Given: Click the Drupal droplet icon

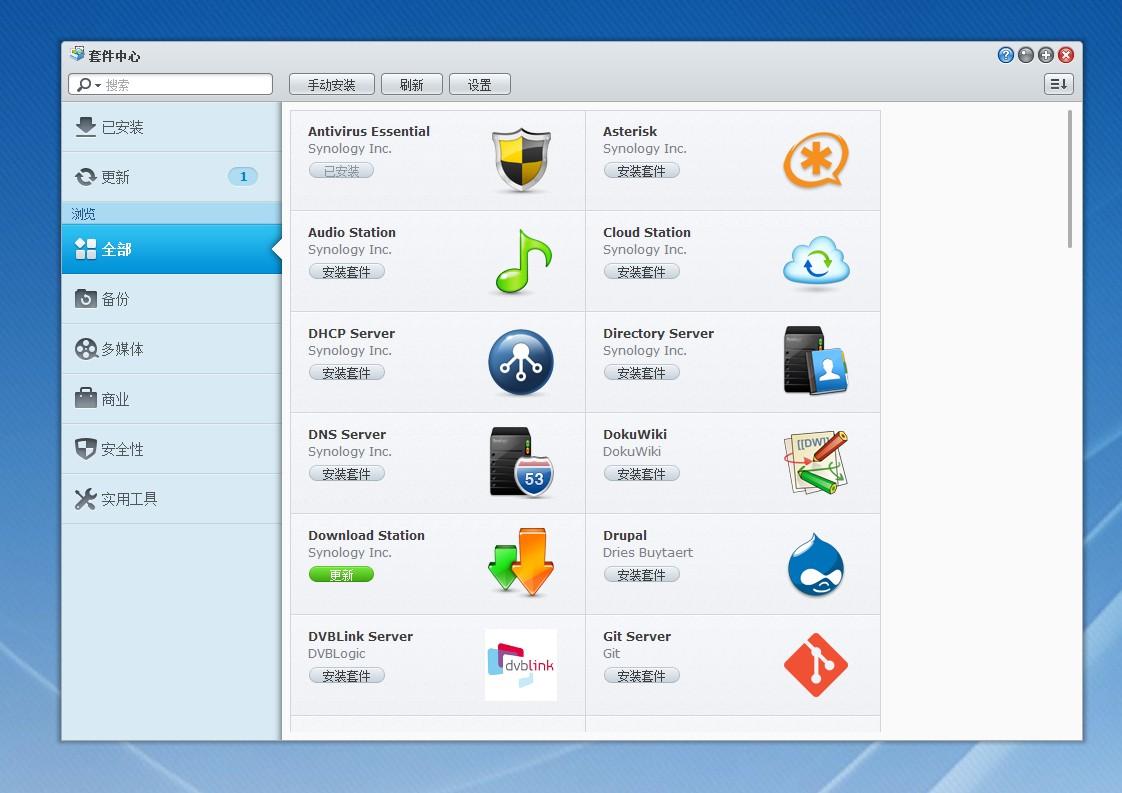Looking at the screenshot, I should click(x=816, y=564).
